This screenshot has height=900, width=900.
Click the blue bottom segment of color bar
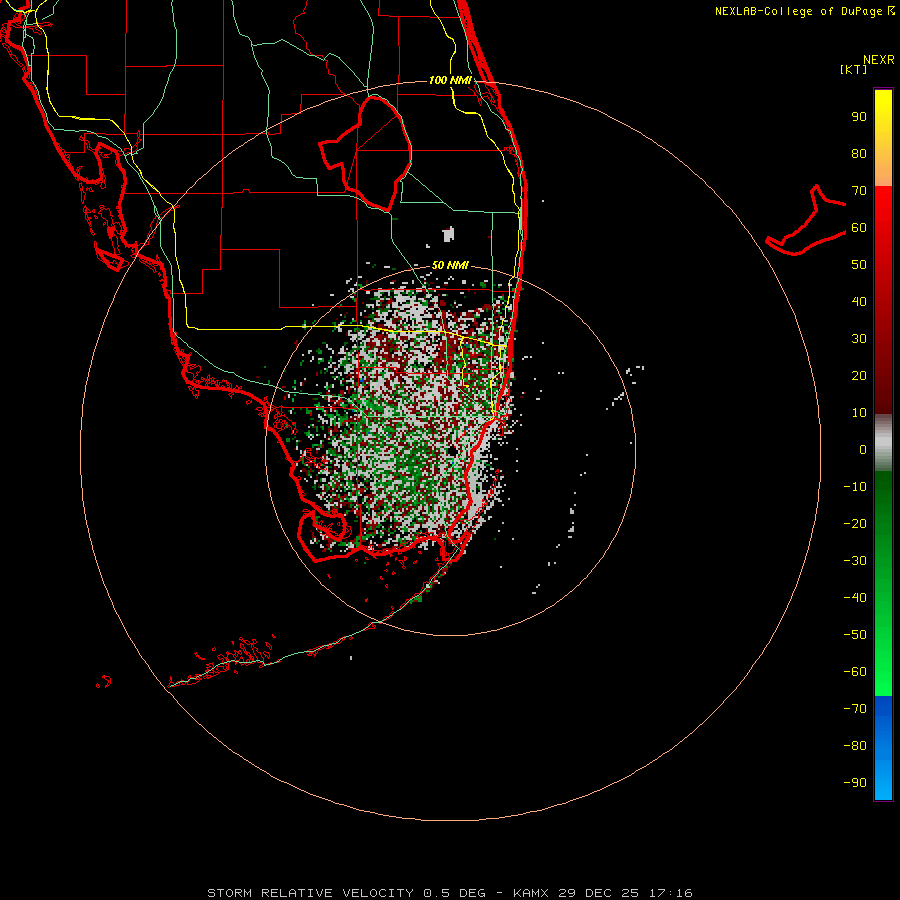pyautogui.click(x=883, y=748)
